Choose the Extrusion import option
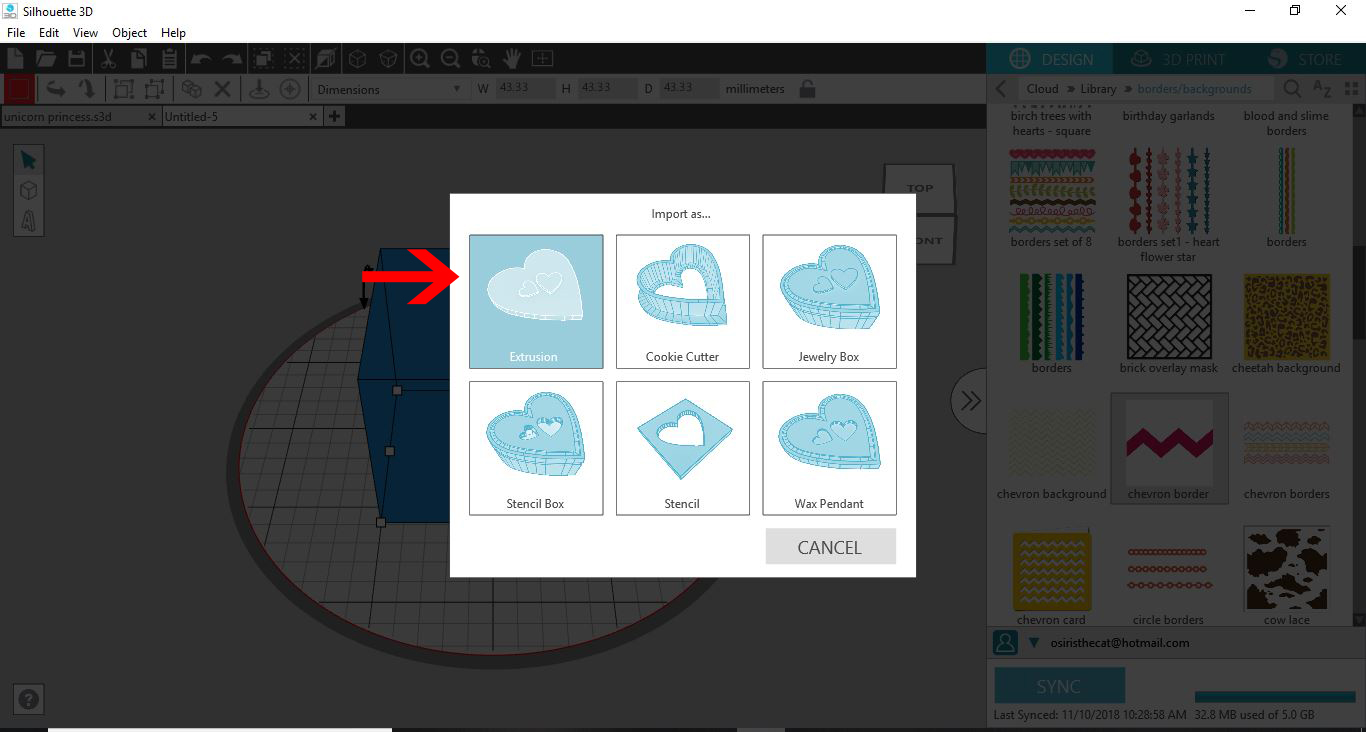This screenshot has height=732, width=1366. click(x=536, y=302)
